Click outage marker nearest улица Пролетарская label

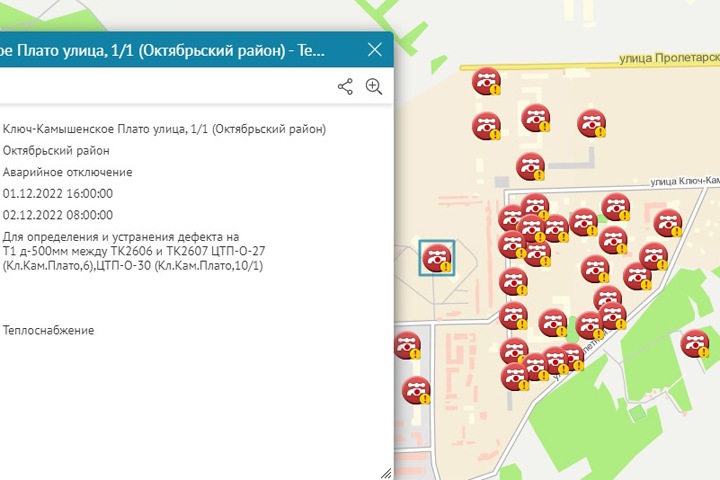coord(487,81)
